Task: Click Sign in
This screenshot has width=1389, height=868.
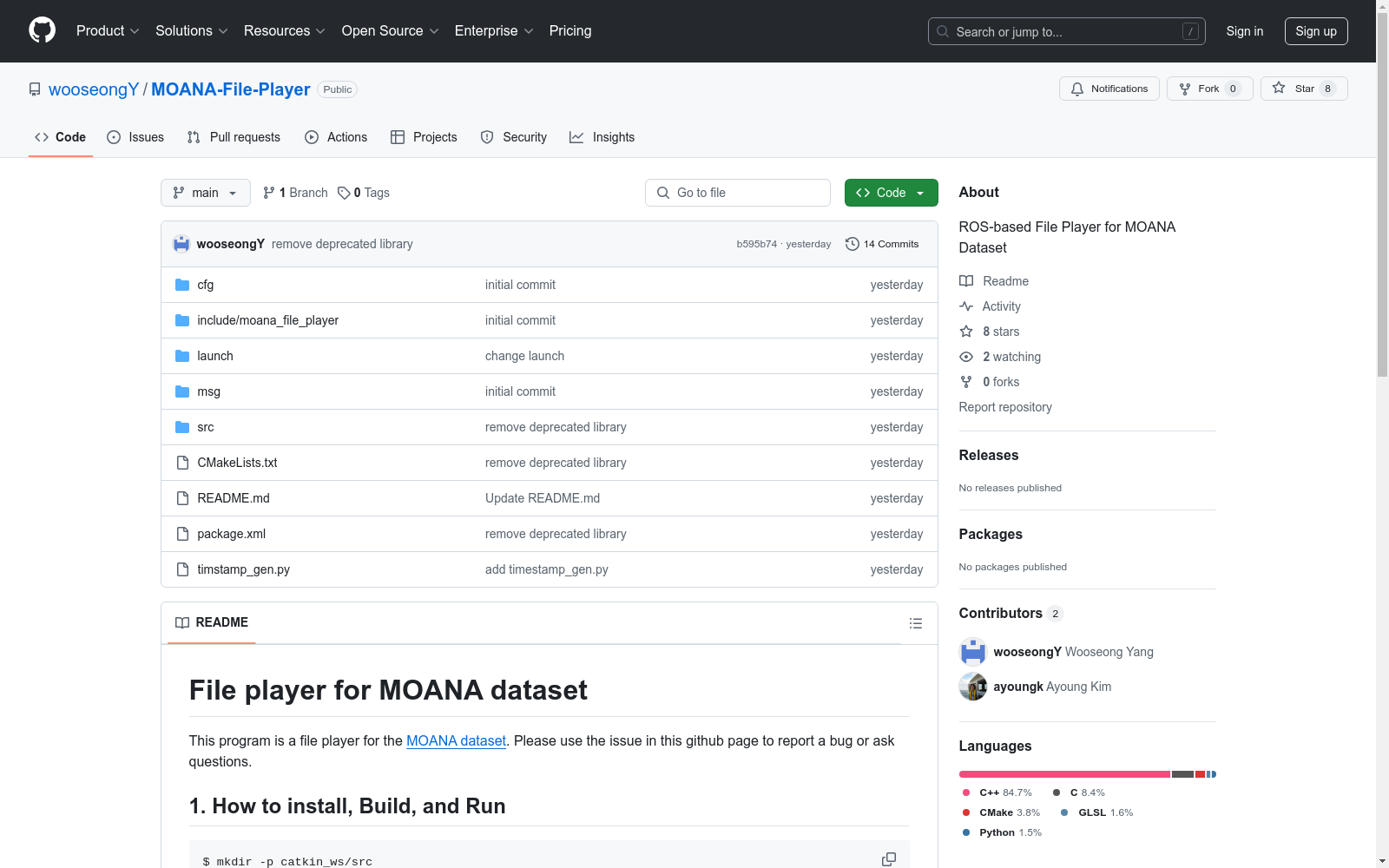Action: pos(1245,31)
